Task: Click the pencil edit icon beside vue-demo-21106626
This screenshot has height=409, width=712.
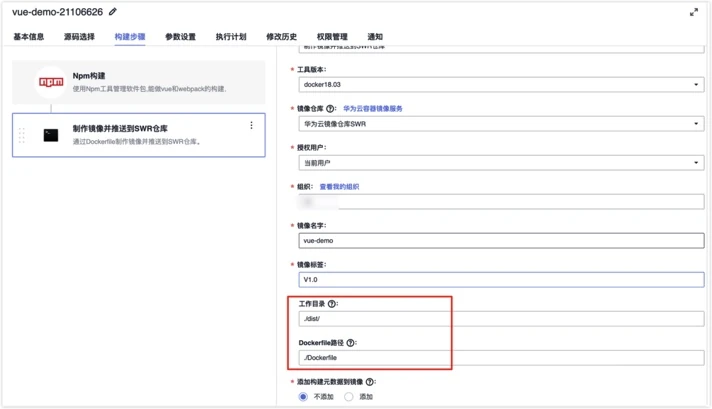Action: pyautogui.click(x=113, y=12)
